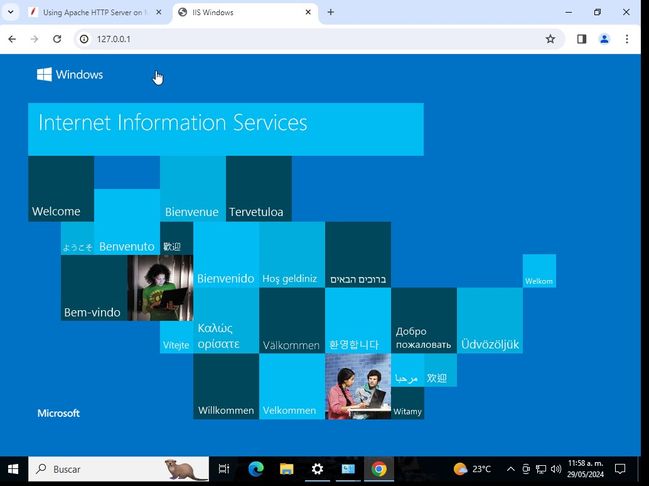Click the Windows logo on the page
Image resolution: width=649 pixels, height=486 pixels.
point(70,75)
